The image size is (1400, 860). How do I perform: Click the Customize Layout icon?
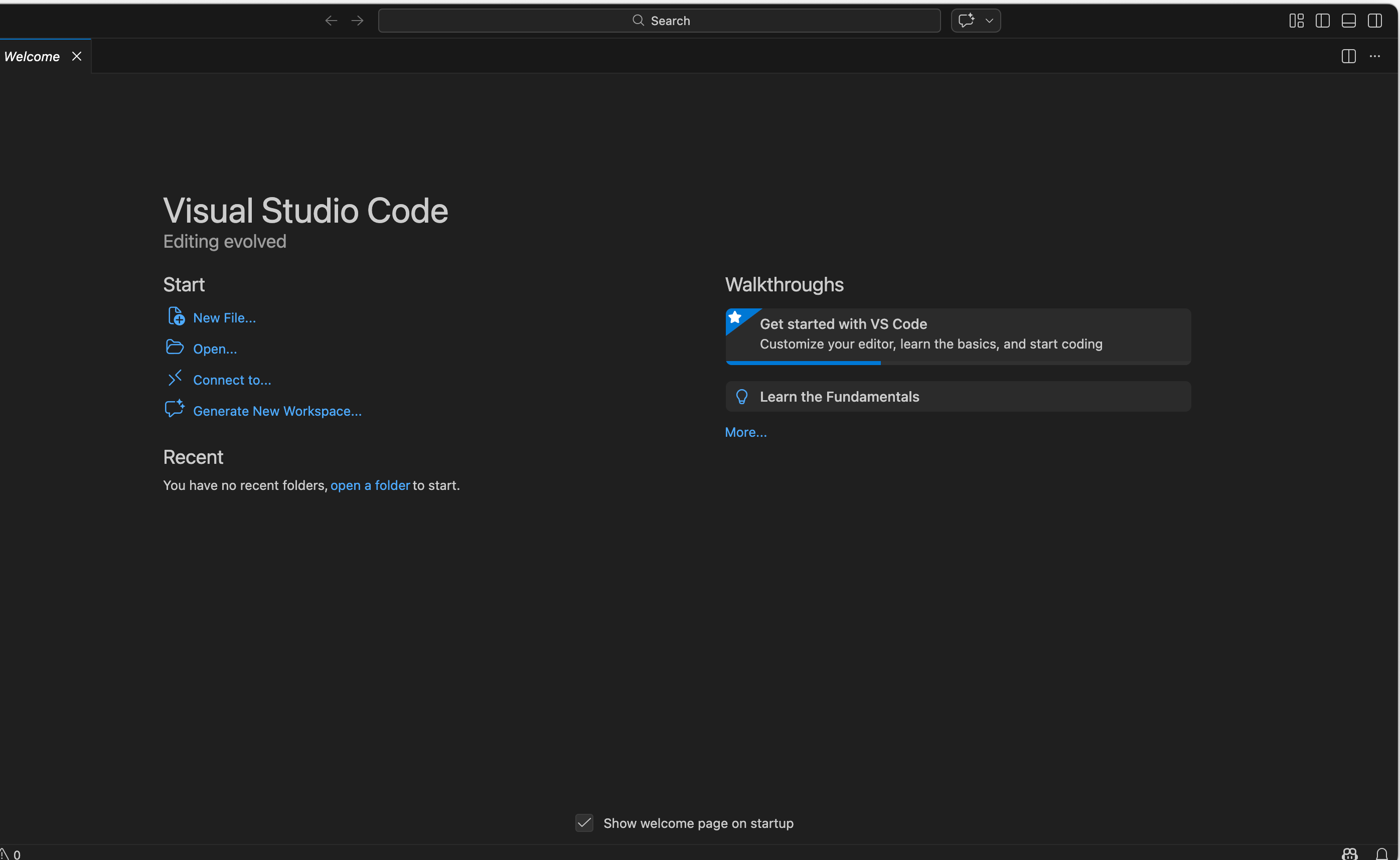(x=1297, y=21)
